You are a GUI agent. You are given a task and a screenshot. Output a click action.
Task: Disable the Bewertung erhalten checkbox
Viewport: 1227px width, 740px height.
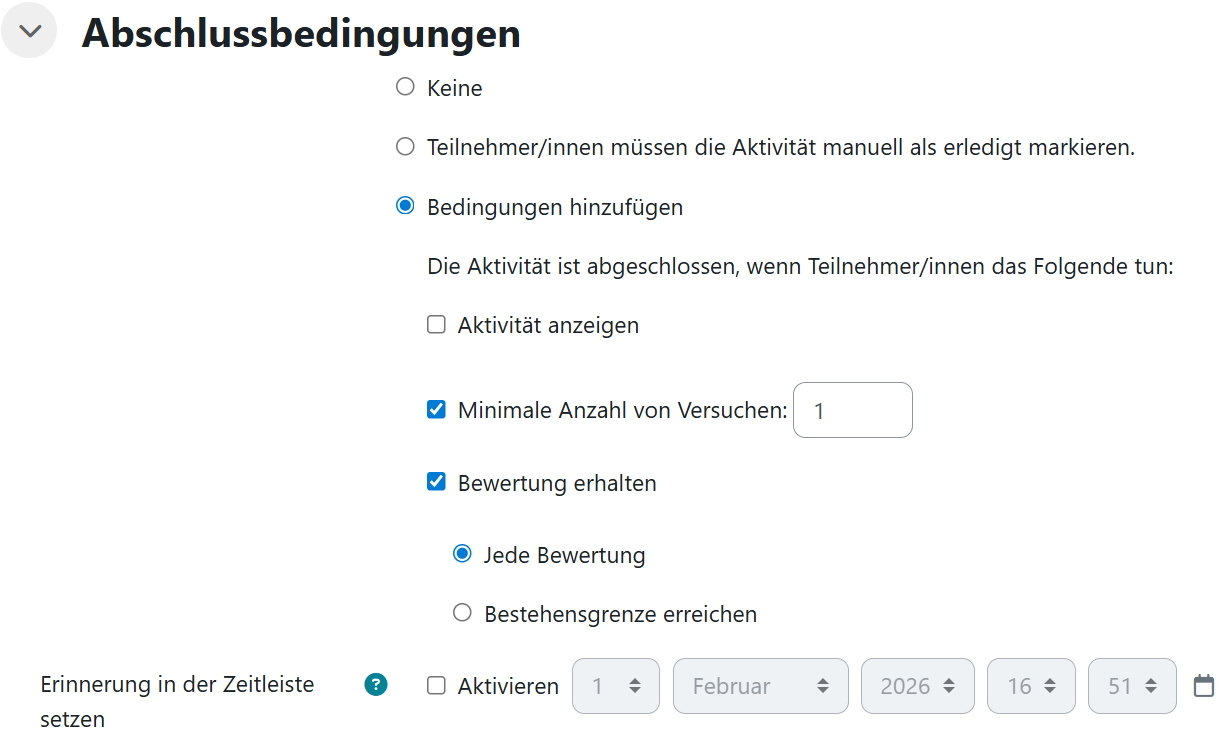[436, 482]
